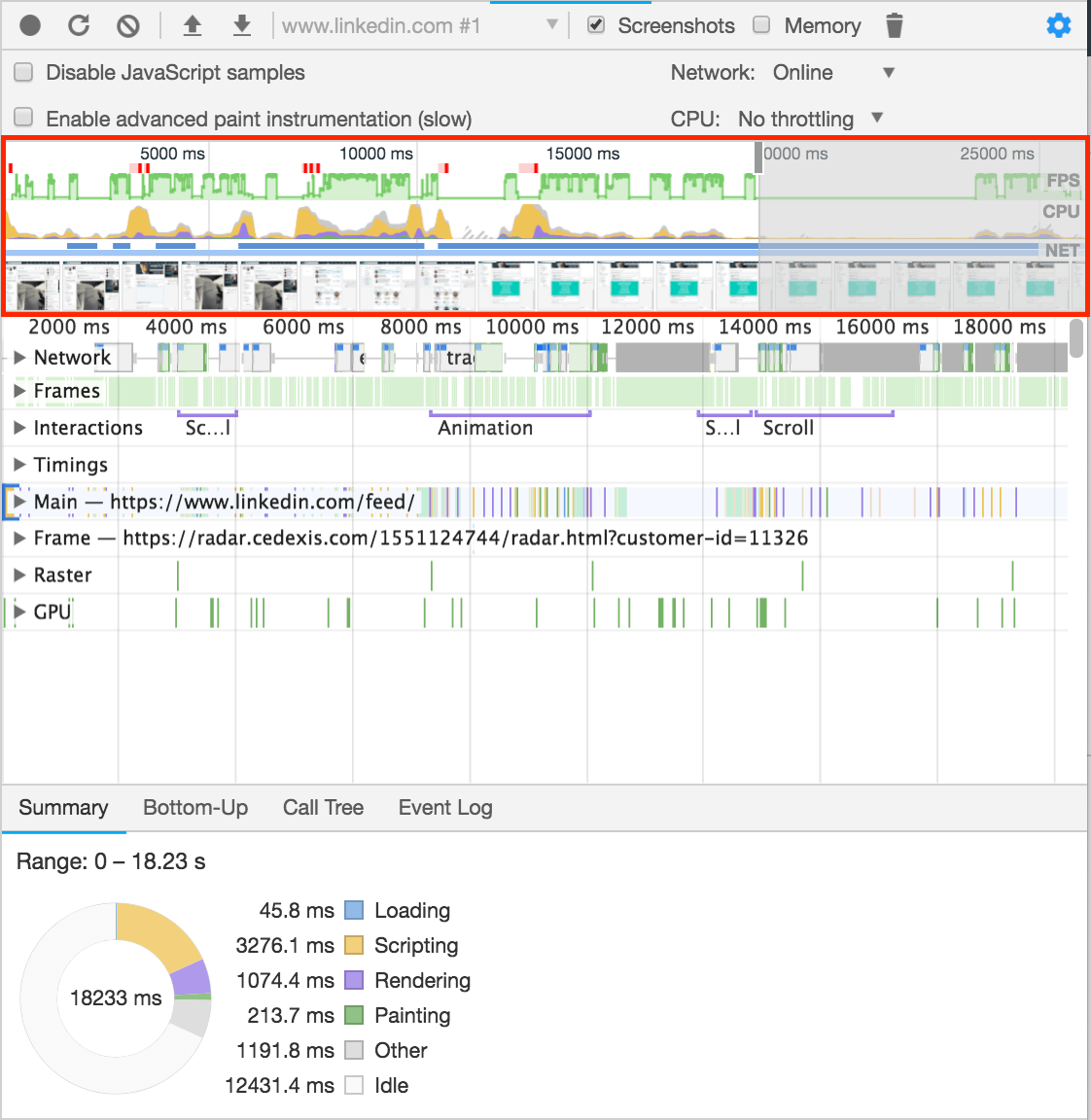Click the Loading color swatch
Viewport: 1091px width, 1120px height.
pos(354,910)
